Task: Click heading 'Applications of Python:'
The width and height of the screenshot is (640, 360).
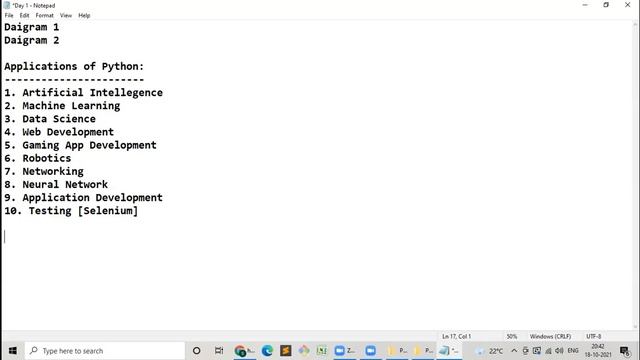Action: click(74, 67)
